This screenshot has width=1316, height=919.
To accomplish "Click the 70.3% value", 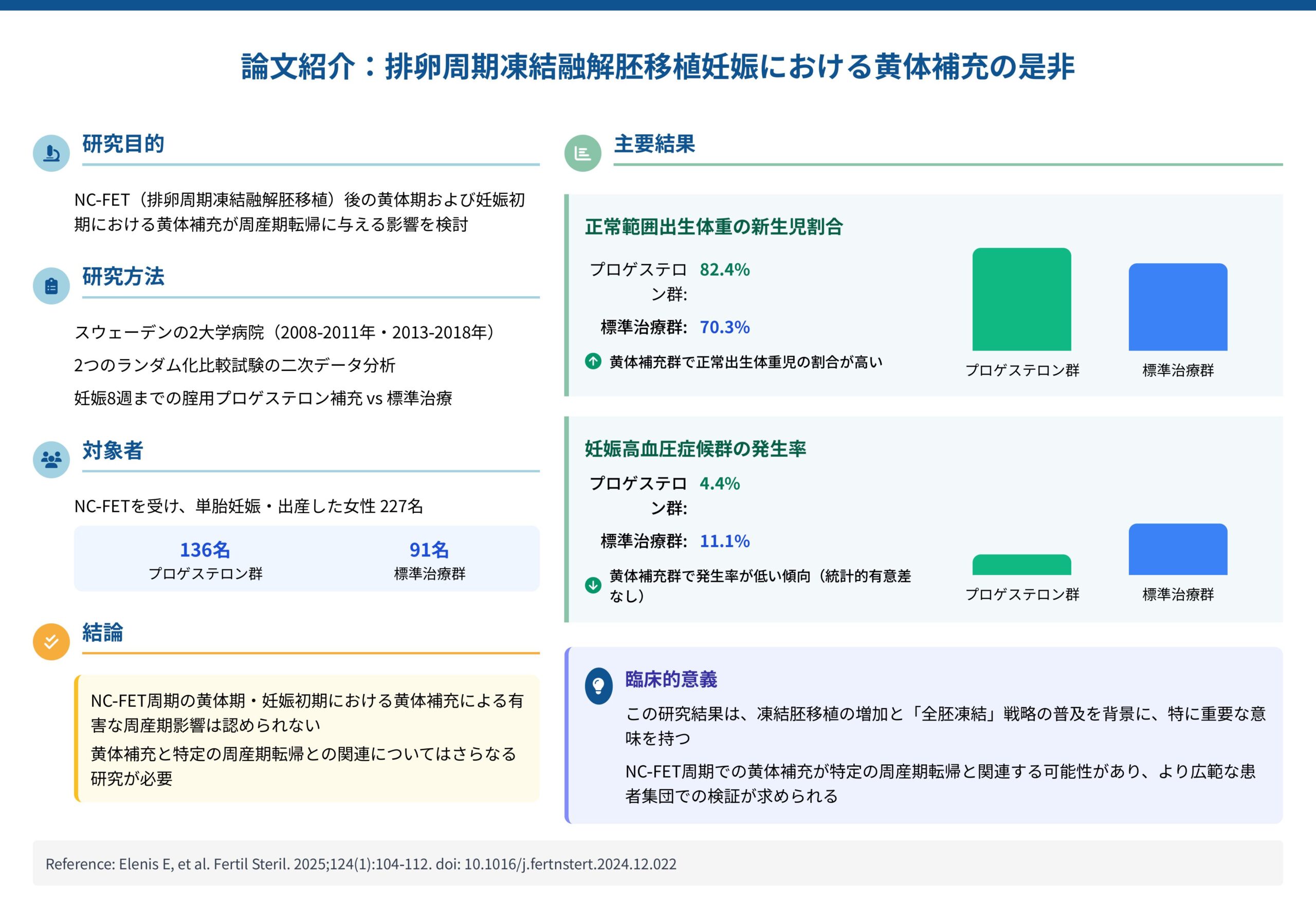I will (x=724, y=328).
